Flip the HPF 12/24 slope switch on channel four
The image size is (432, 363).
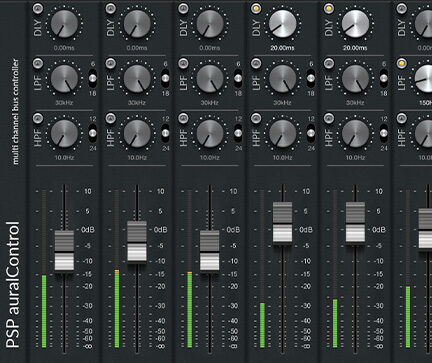[311, 133]
